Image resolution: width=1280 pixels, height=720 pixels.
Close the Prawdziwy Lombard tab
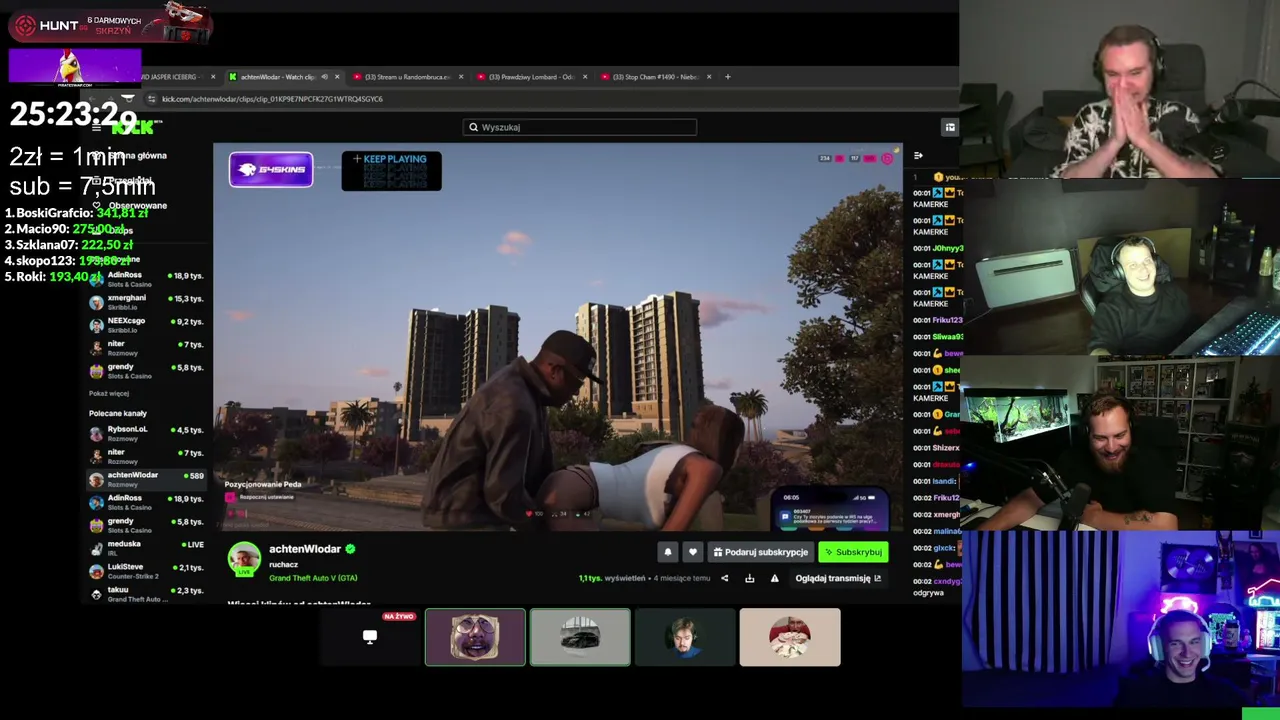[585, 77]
